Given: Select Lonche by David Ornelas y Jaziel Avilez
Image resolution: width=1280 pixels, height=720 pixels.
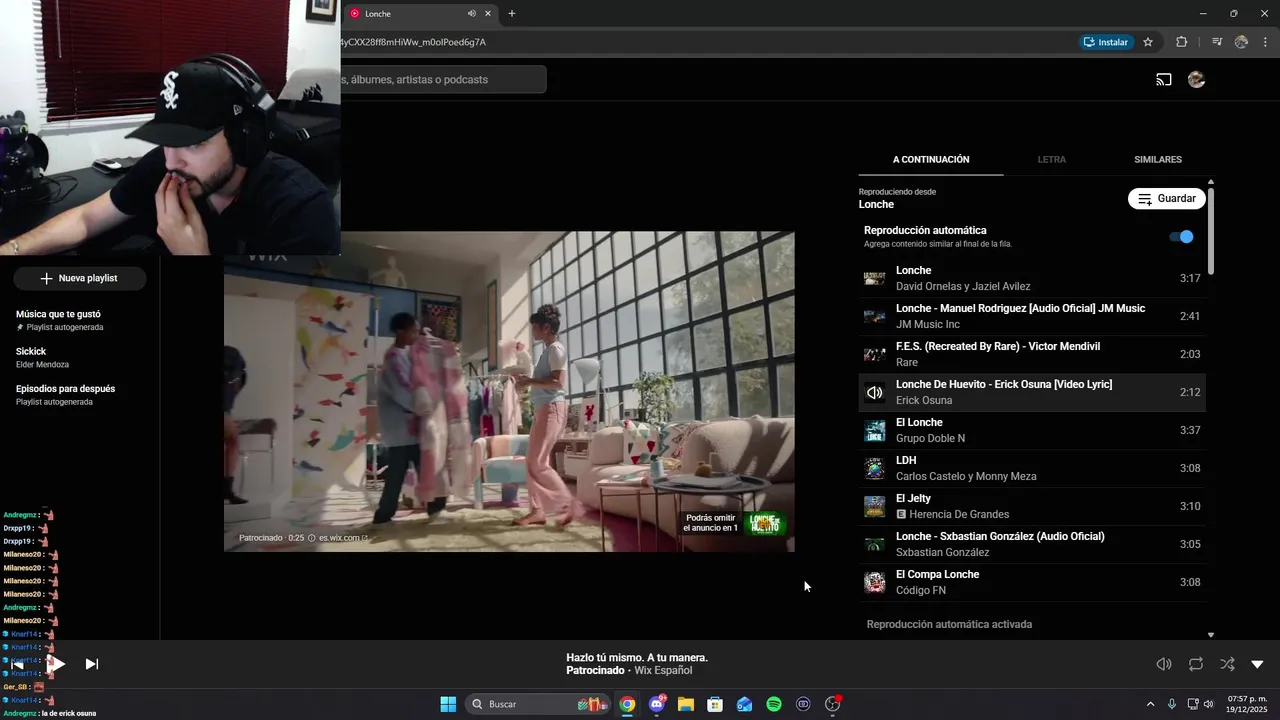Looking at the screenshot, I should (1032, 278).
